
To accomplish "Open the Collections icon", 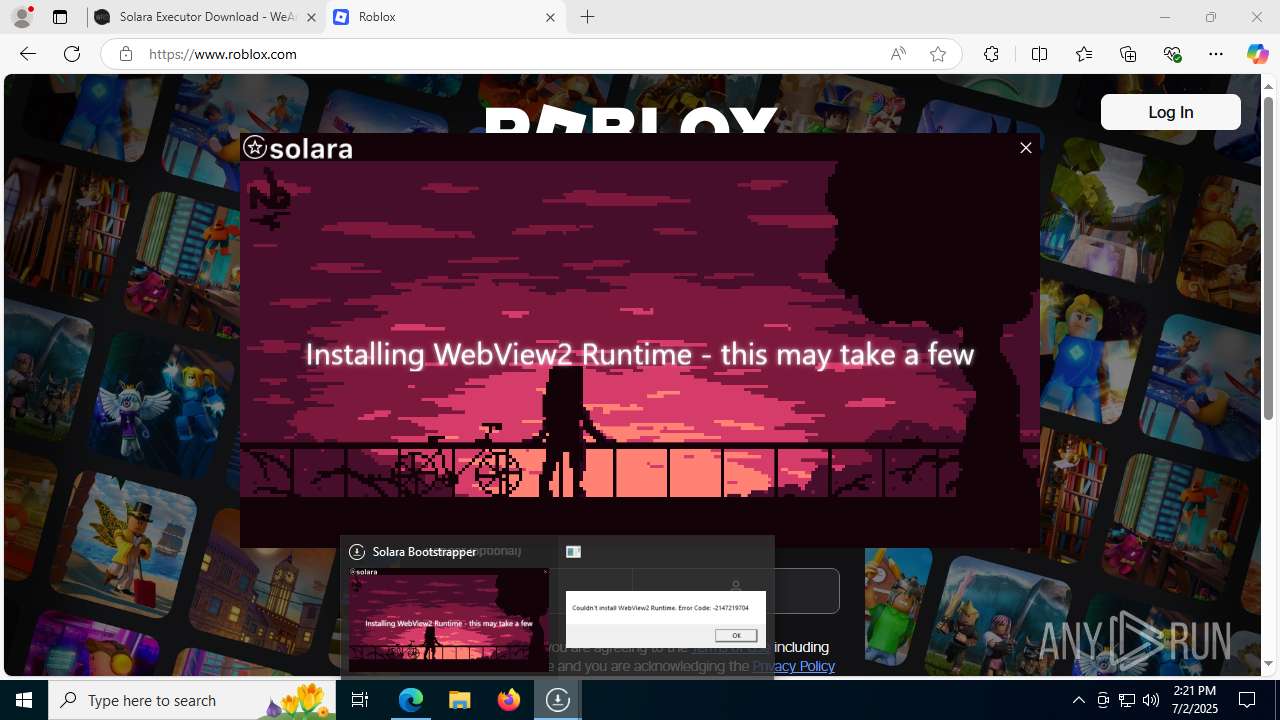I will pos(1128,54).
